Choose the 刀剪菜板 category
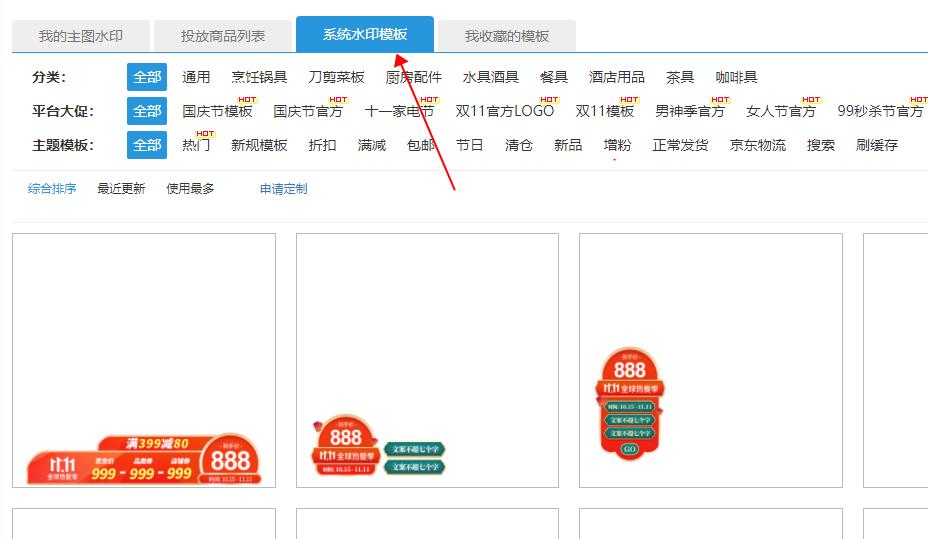Image resolution: width=928 pixels, height=539 pixels. coord(336,77)
